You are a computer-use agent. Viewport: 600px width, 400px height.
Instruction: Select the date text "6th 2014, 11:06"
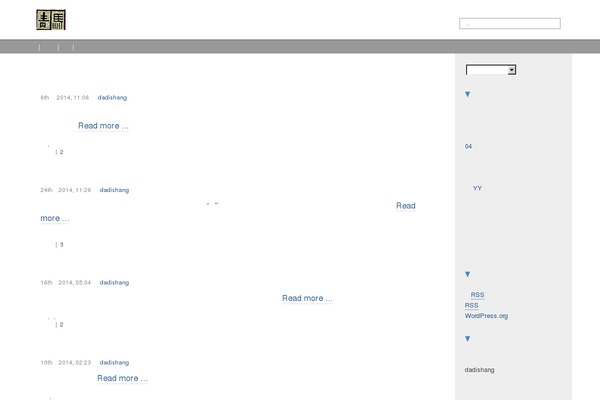pyautogui.click(x=65, y=98)
